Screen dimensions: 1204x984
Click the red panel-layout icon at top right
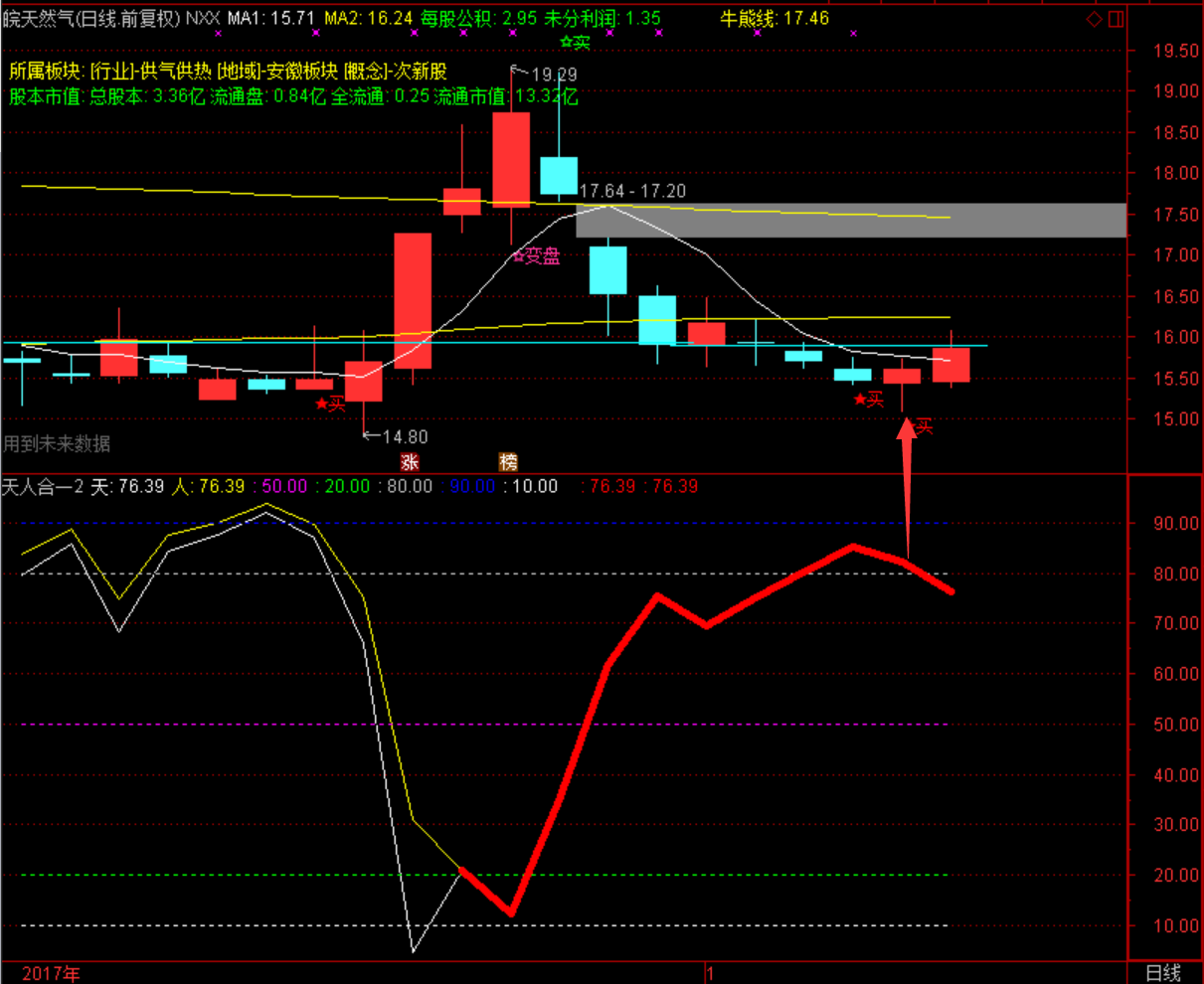(1116, 19)
